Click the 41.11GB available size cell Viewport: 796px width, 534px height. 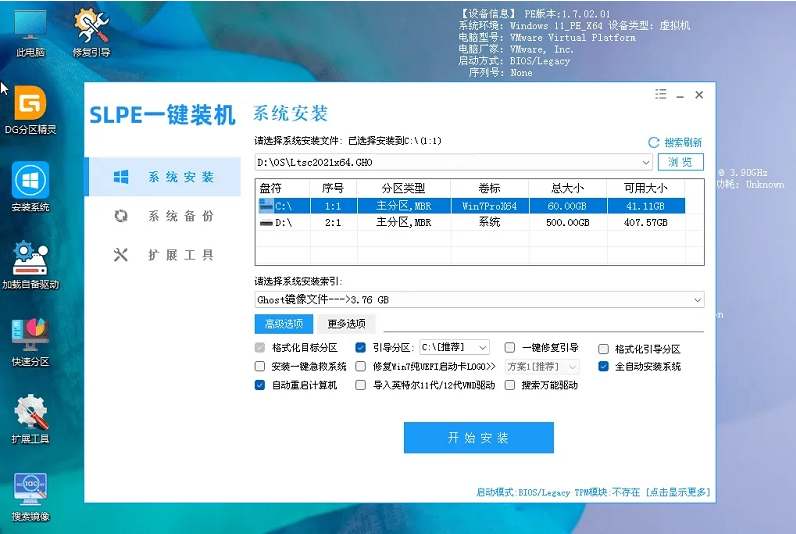(646, 206)
